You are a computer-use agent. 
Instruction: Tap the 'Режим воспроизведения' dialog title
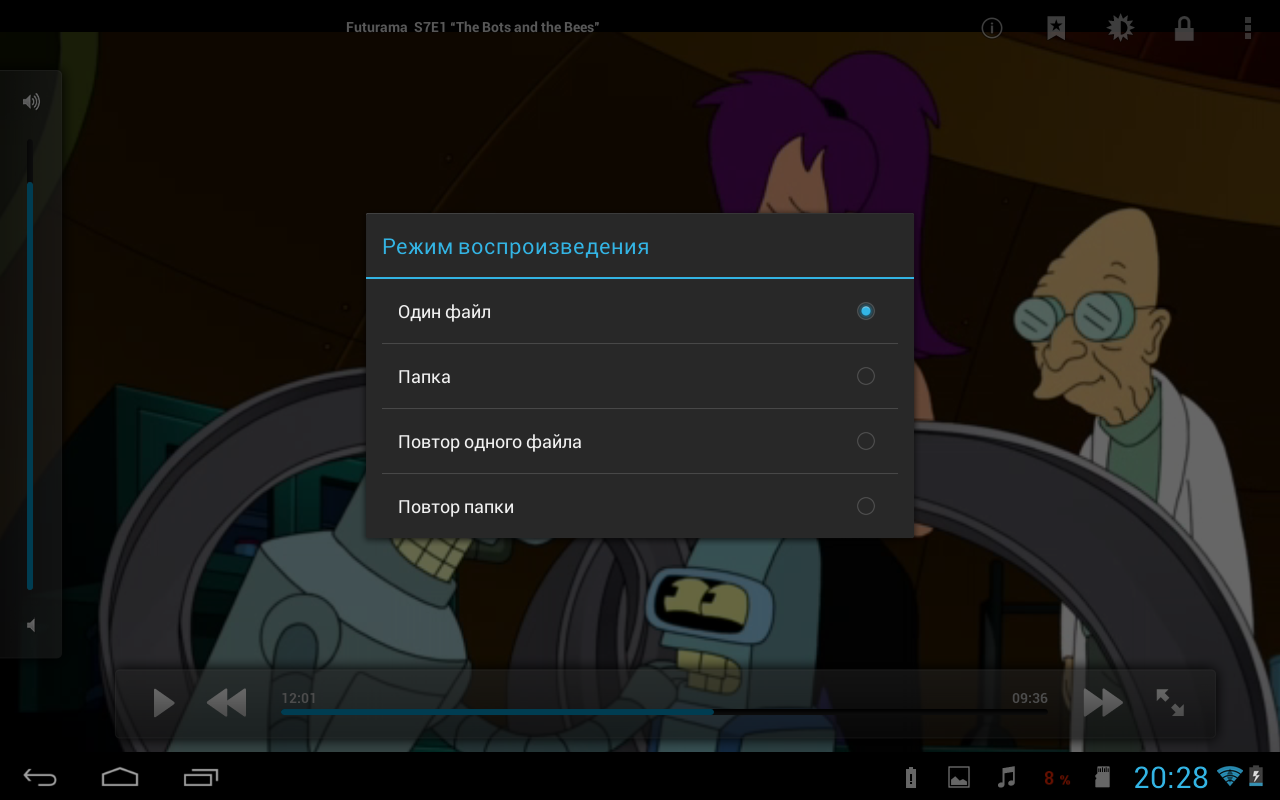coord(516,246)
